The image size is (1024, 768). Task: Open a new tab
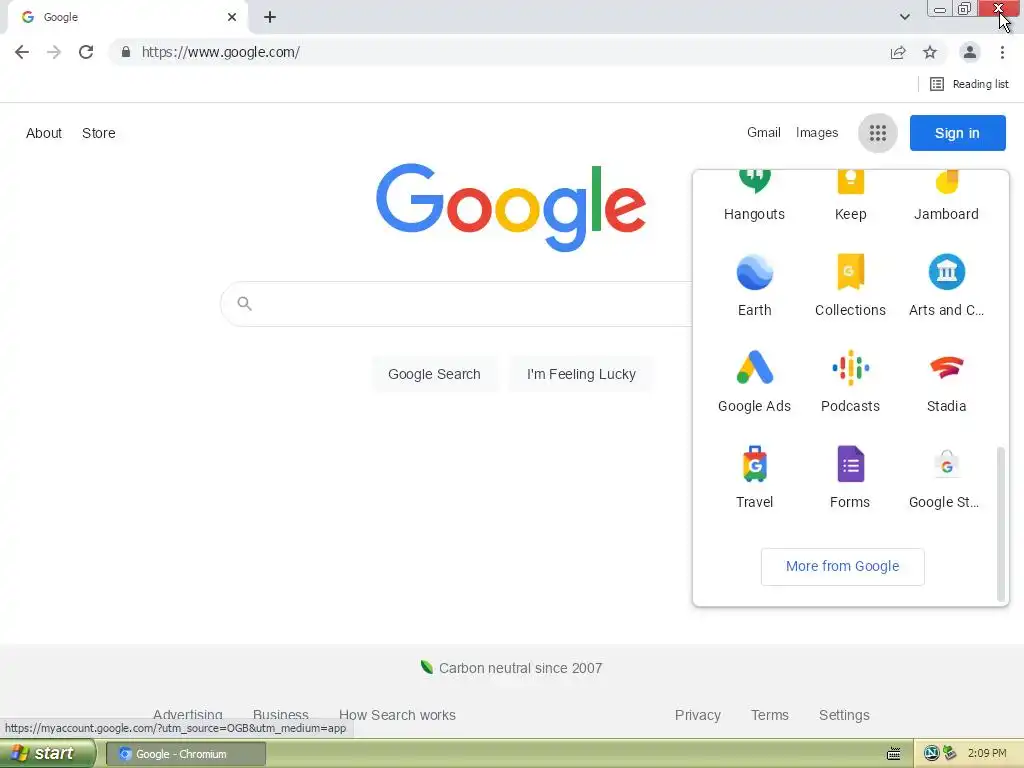(270, 17)
